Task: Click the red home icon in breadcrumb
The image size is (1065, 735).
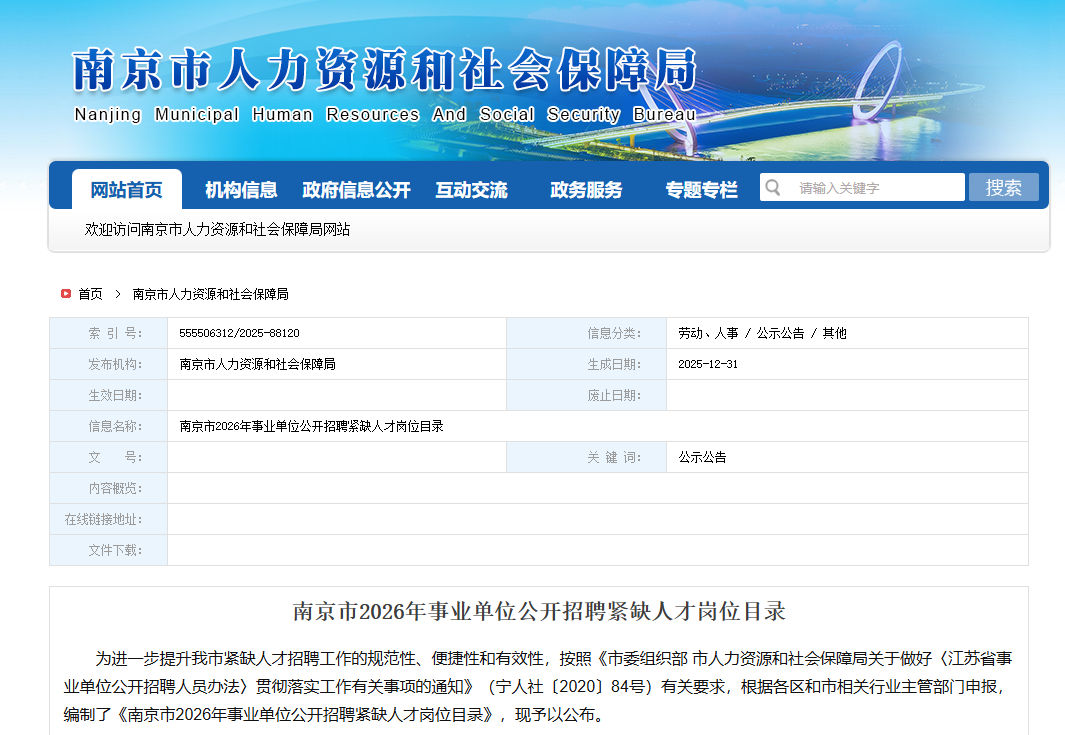Action: [66, 294]
